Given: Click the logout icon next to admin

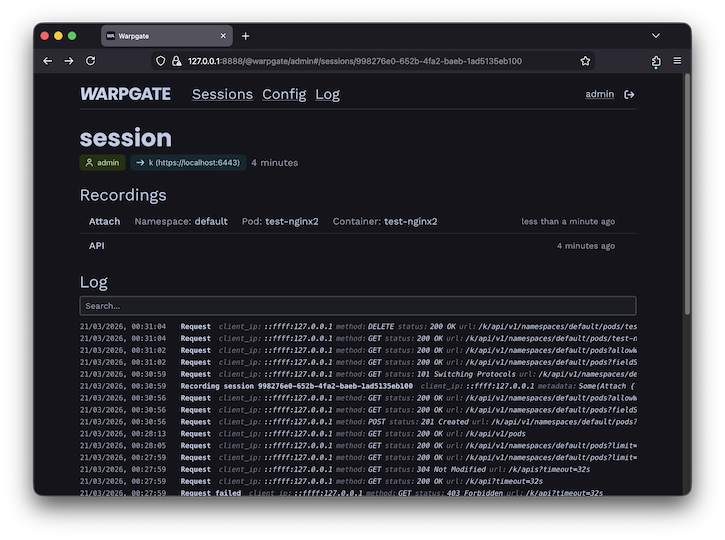Looking at the screenshot, I should [629, 94].
